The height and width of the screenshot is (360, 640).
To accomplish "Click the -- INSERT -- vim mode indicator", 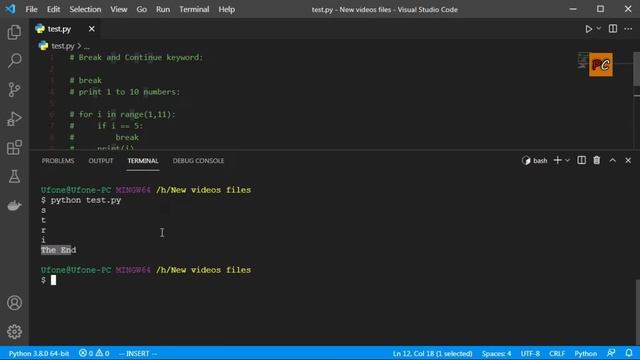I will (x=138, y=353).
